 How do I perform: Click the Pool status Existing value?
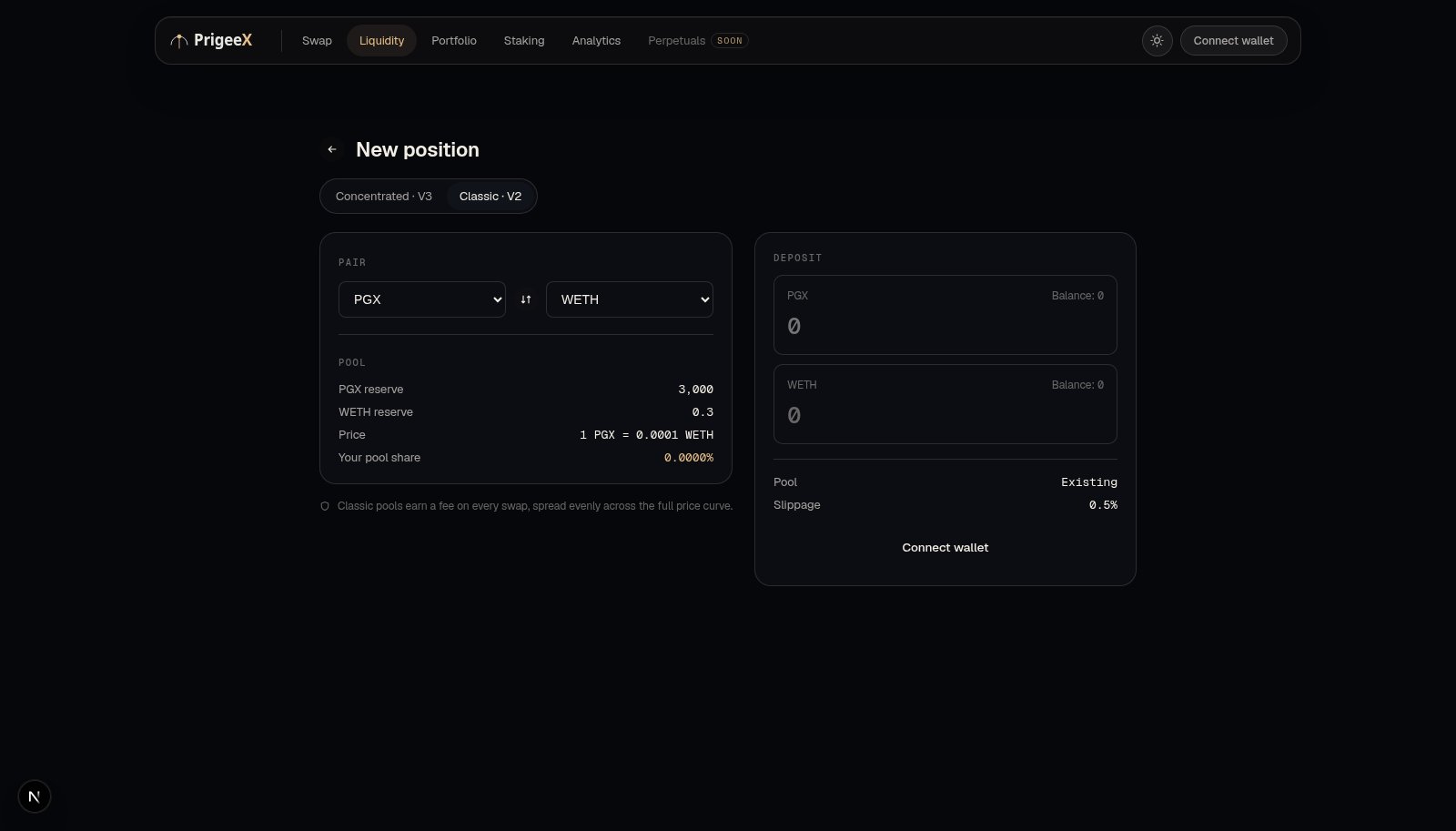1089,482
